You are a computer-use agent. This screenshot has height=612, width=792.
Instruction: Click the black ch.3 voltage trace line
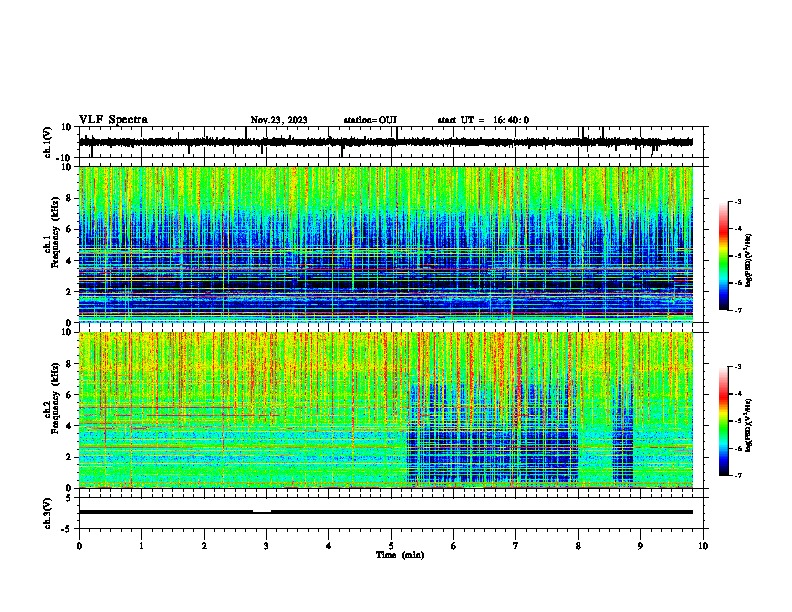click(385, 512)
